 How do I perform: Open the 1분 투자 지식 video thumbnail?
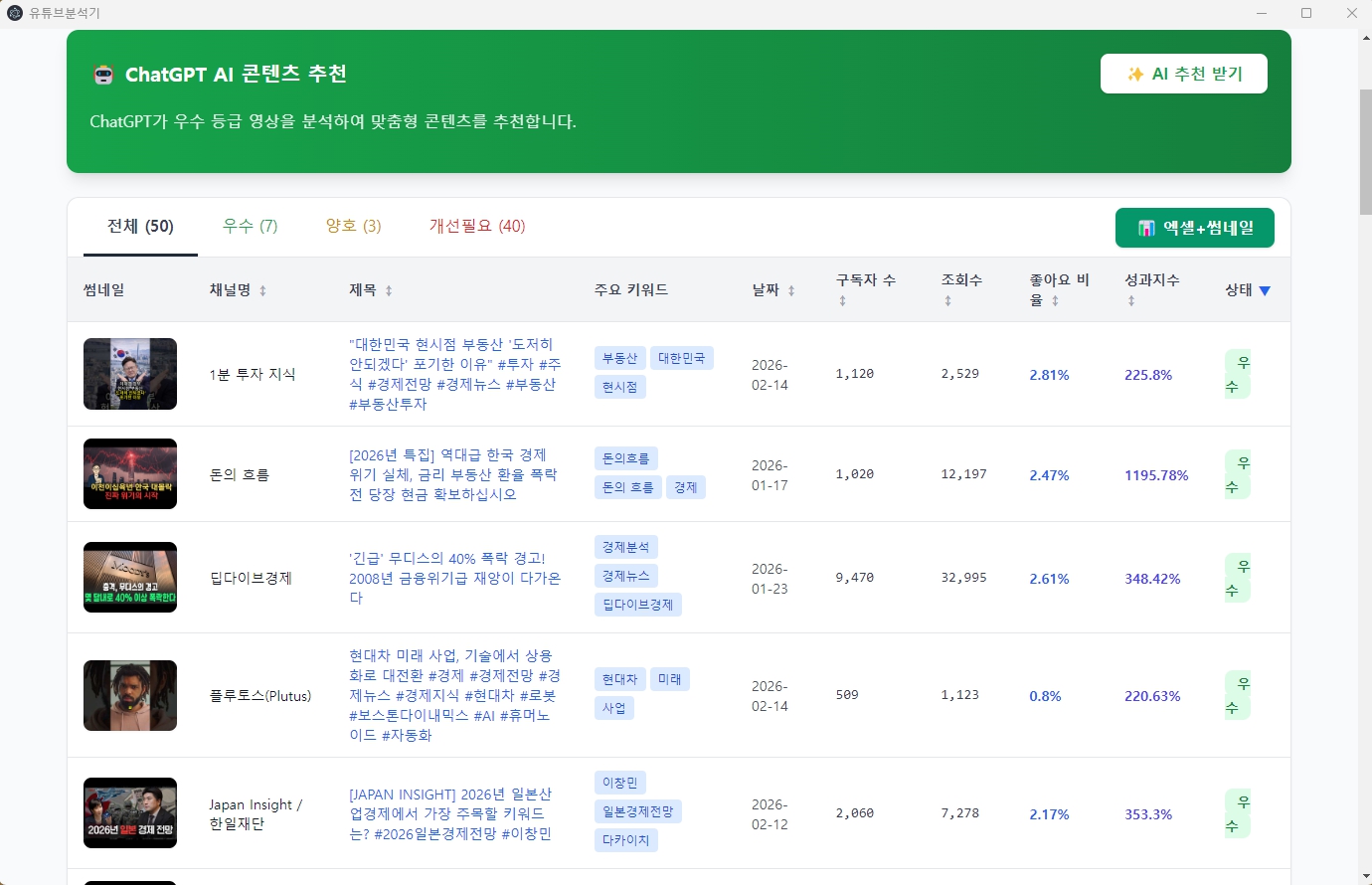coord(130,374)
